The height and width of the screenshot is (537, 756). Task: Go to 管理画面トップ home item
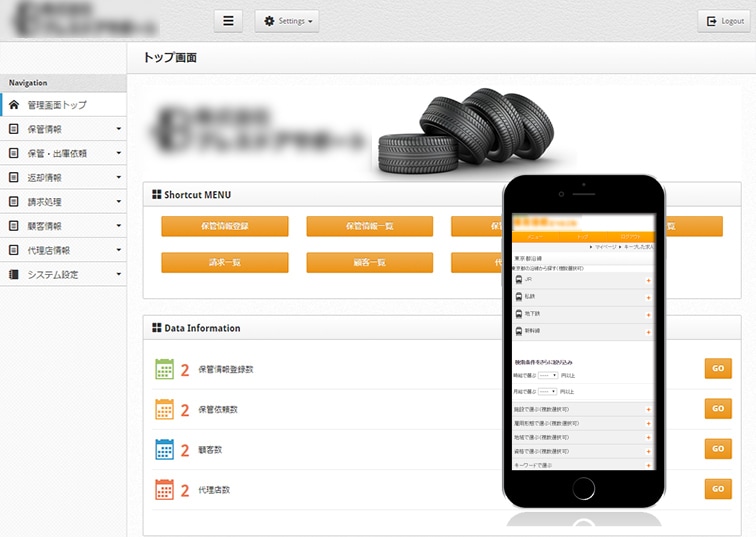click(63, 105)
